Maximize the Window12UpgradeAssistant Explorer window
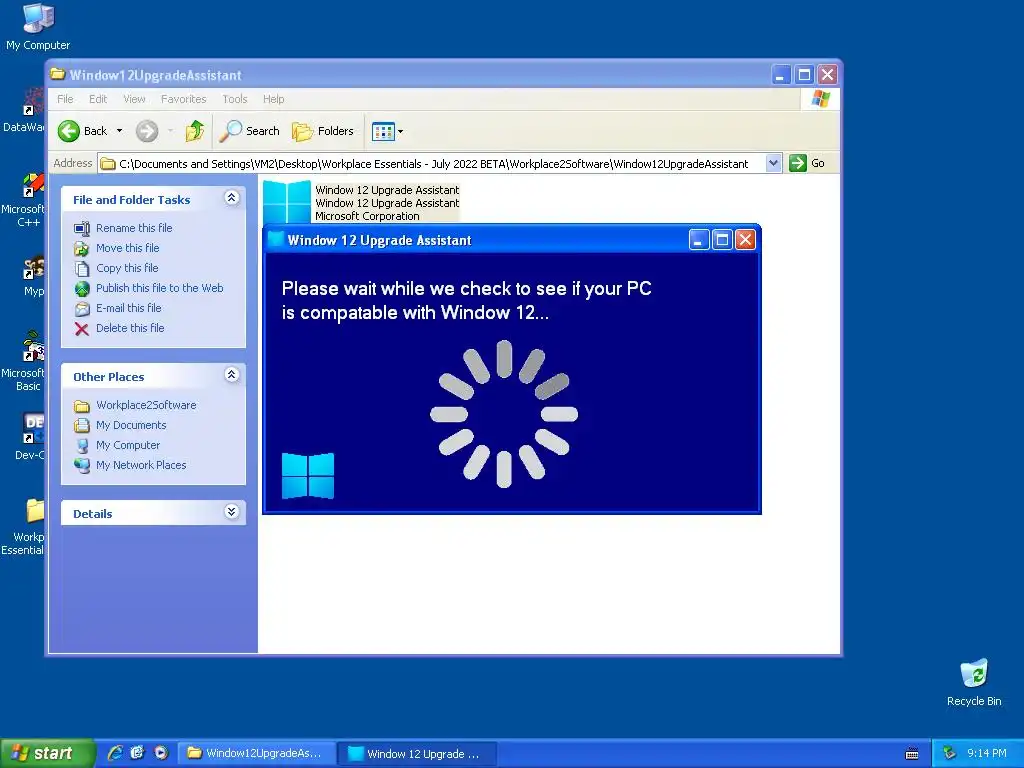 point(804,74)
